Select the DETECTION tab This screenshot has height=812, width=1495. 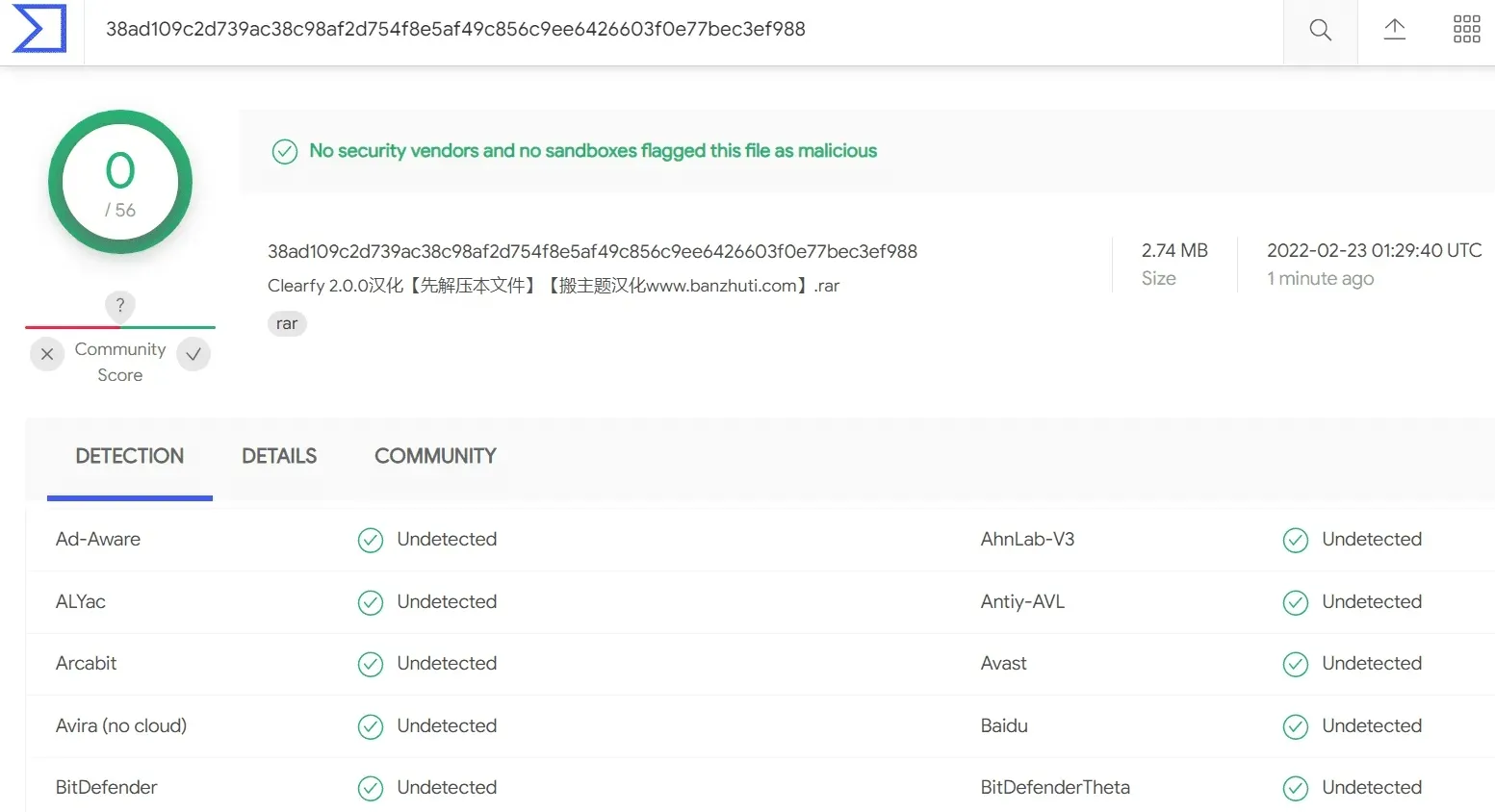(x=130, y=456)
